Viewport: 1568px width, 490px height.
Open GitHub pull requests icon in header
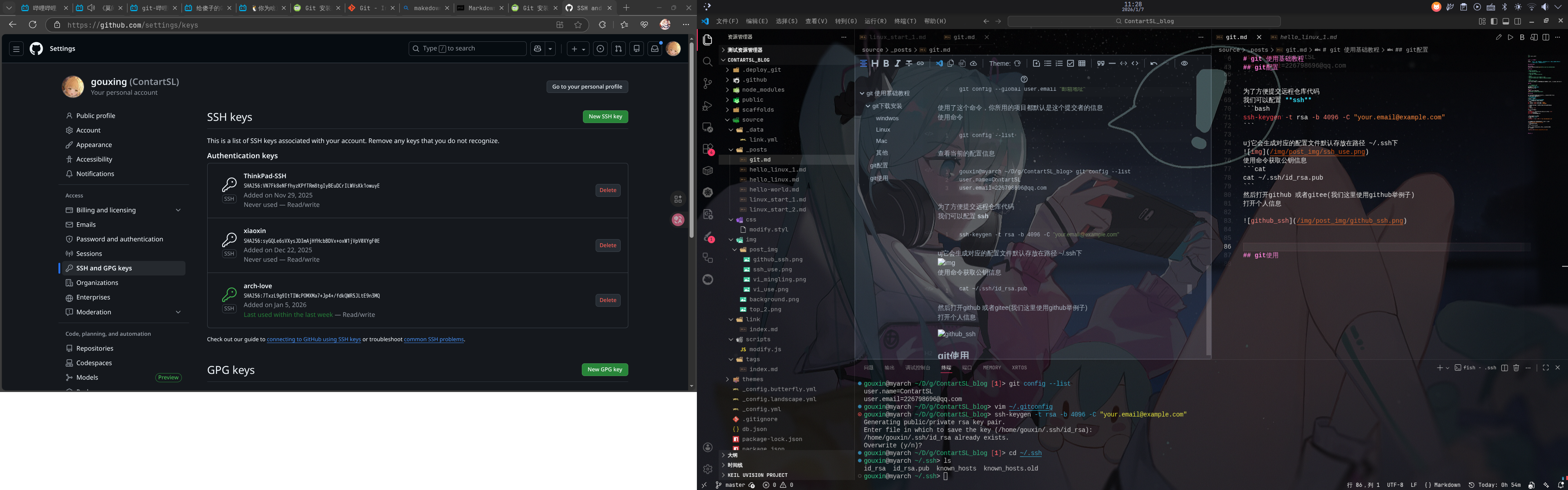pos(618,49)
